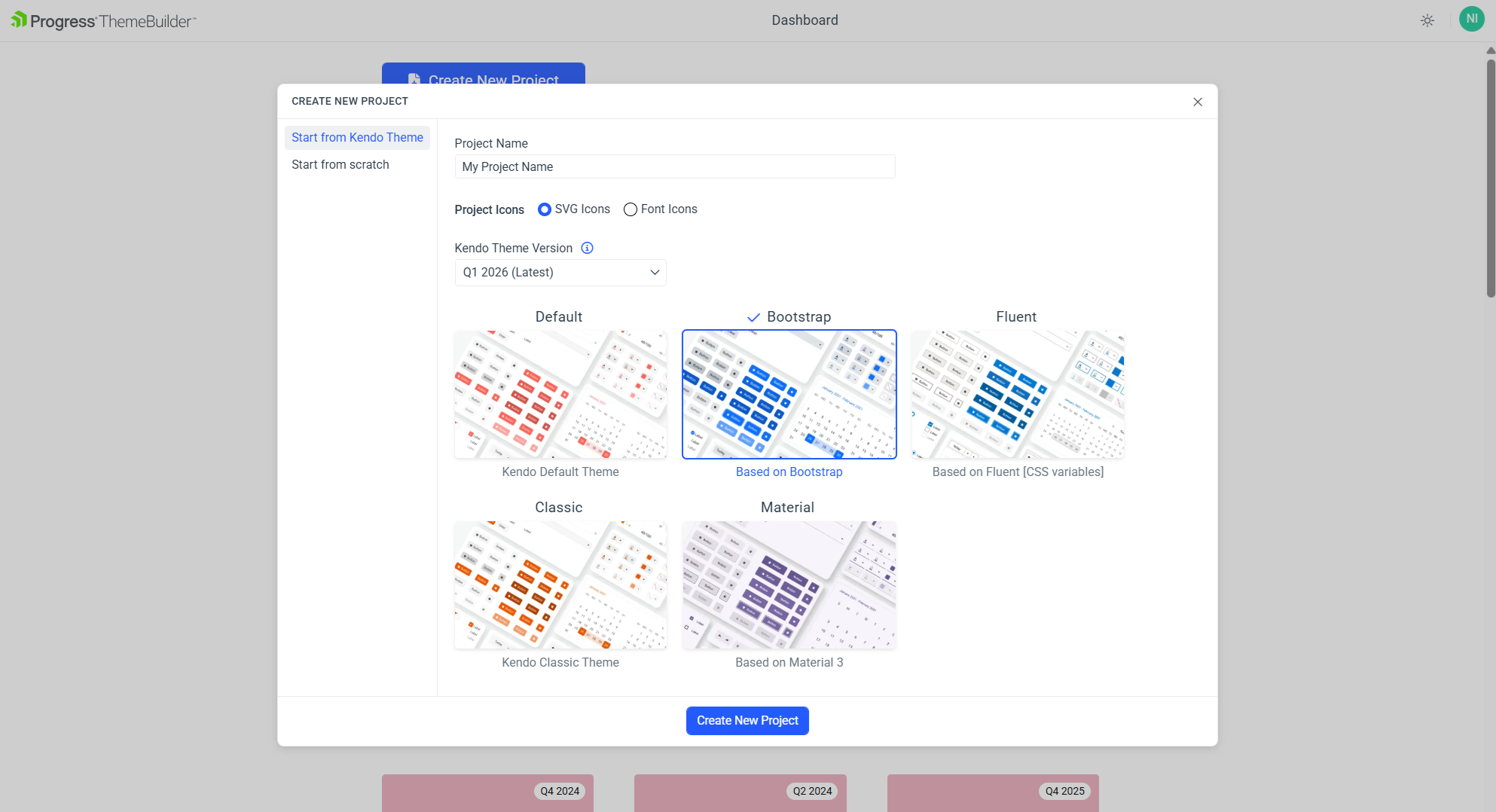Click the Kendo Theme Version info icon
This screenshot has width=1496, height=812.
click(587, 248)
